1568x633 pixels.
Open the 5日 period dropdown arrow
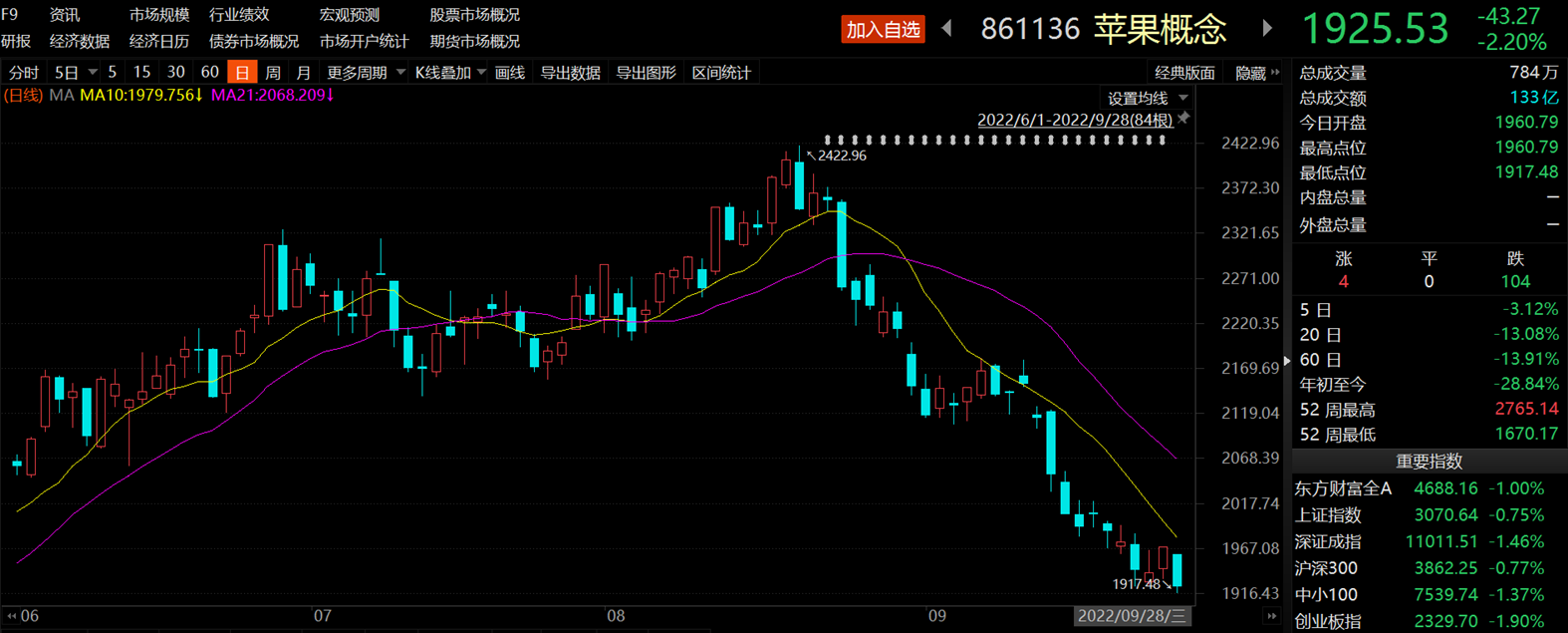[93, 73]
